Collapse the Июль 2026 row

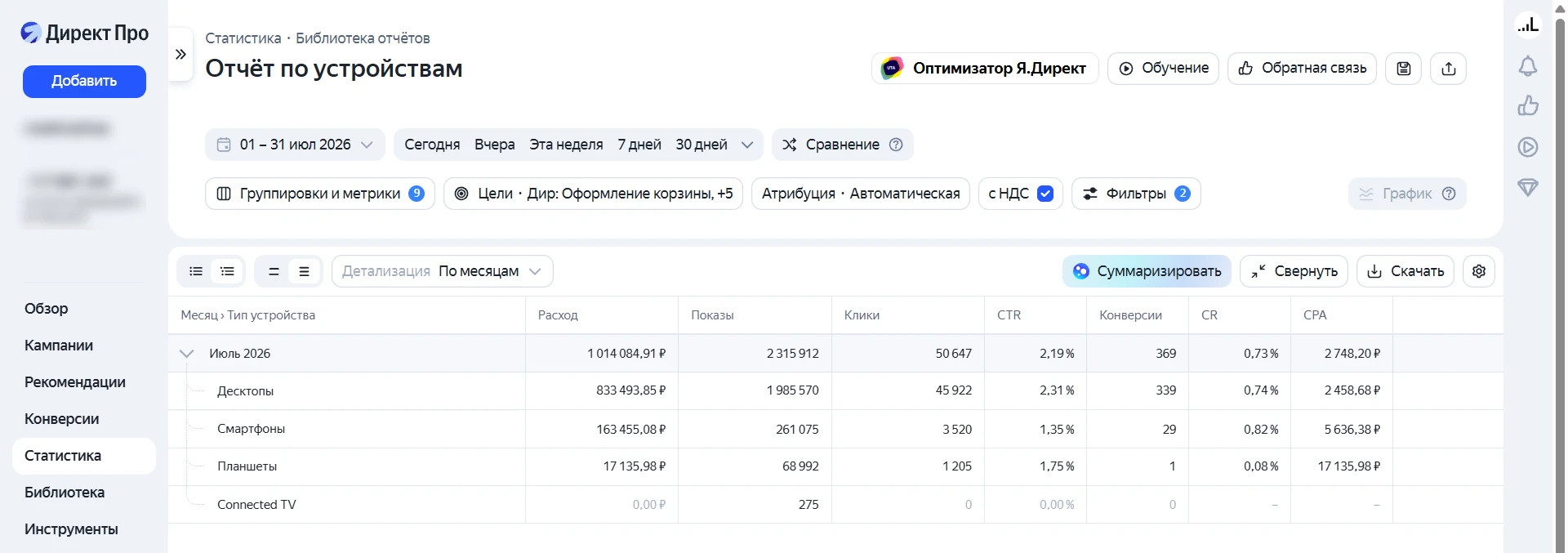click(186, 354)
